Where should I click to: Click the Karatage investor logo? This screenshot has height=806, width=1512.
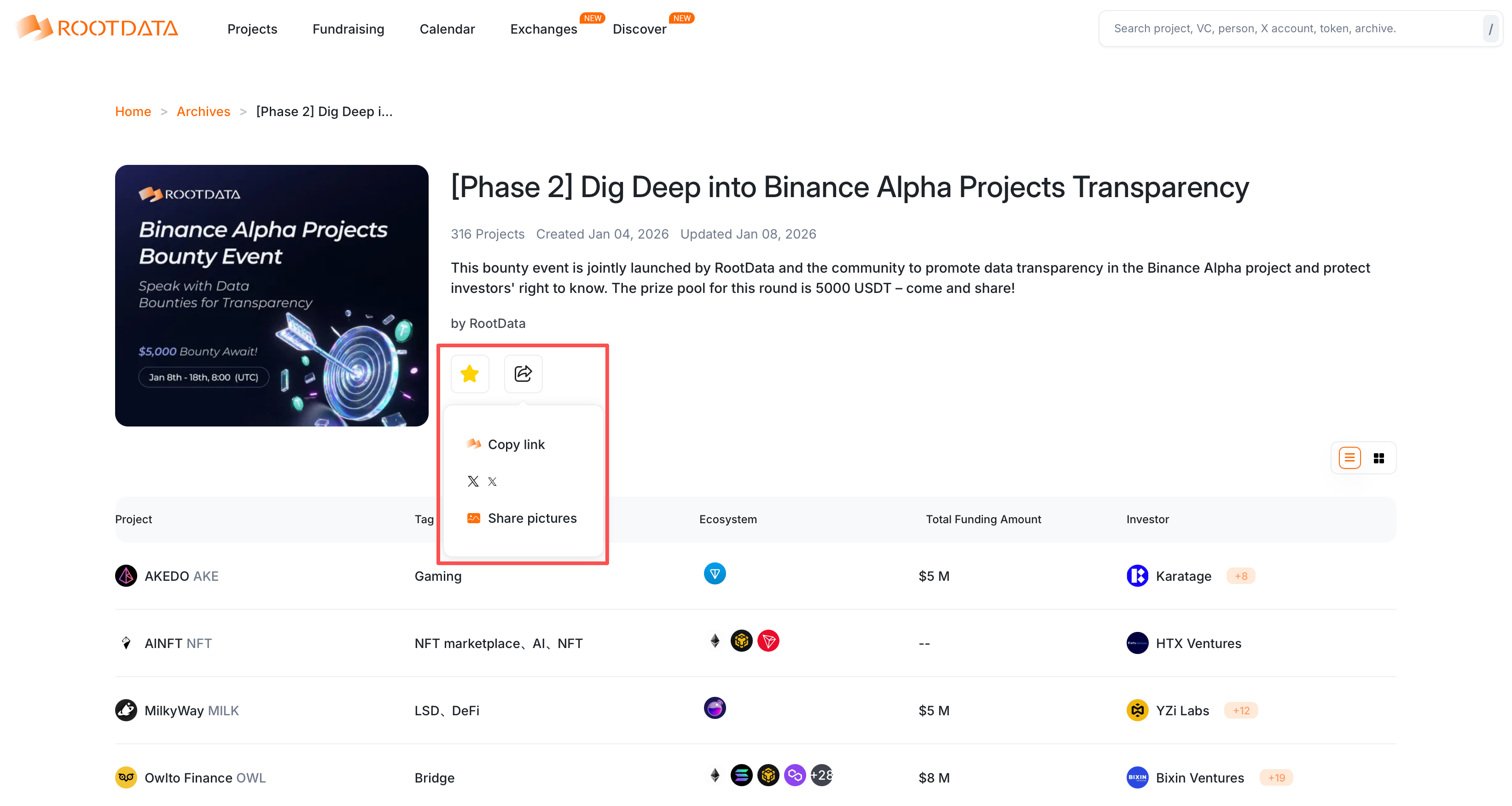click(x=1137, y=576)
